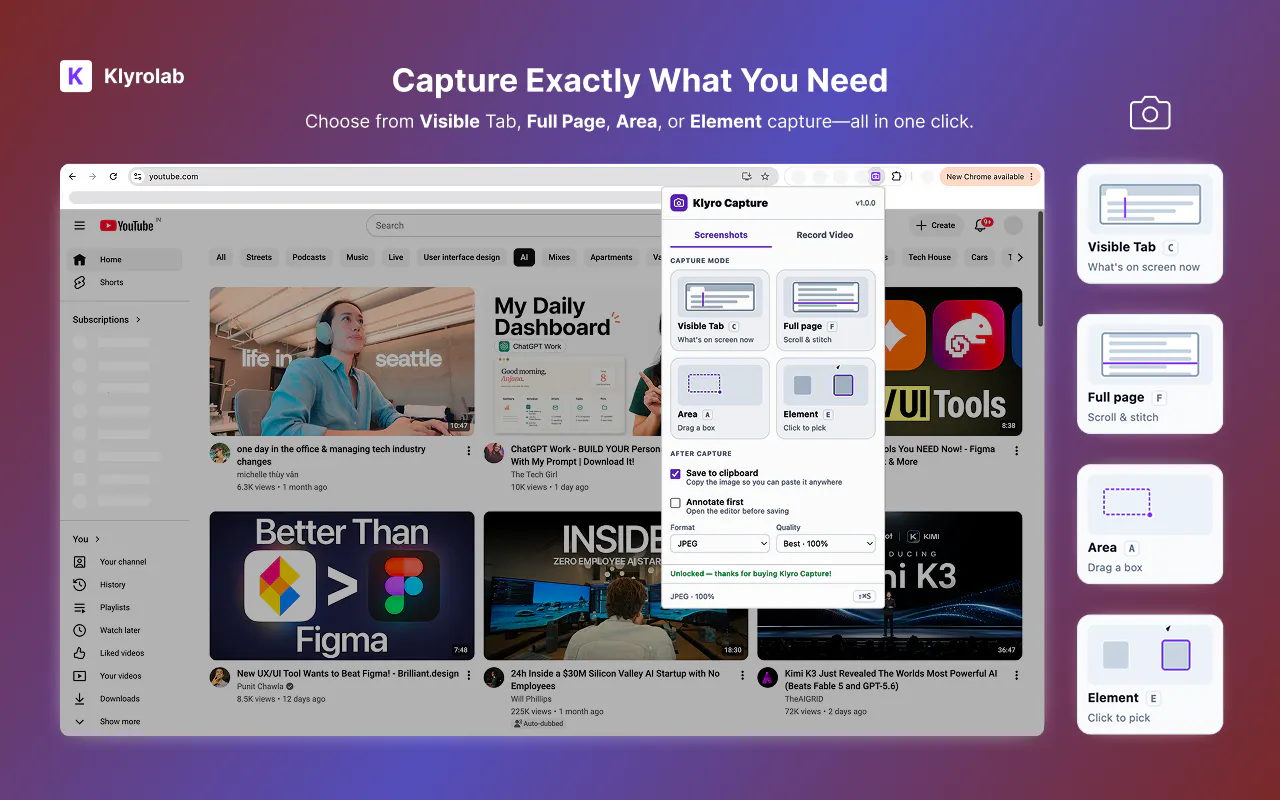Viewport: 1280px width, 800px height.
Task: Expand Subscriptions in the sidebar
Action: [106, 320]
